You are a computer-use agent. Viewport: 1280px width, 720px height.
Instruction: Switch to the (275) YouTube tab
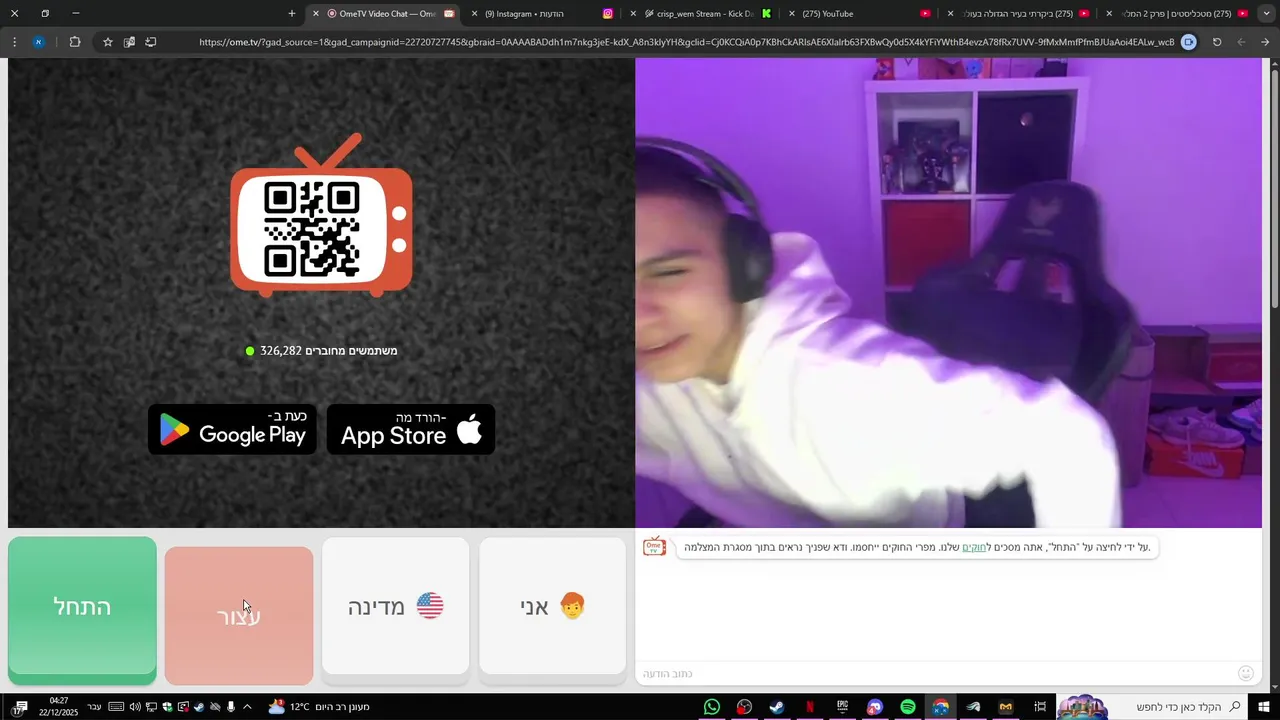point(860,14)
